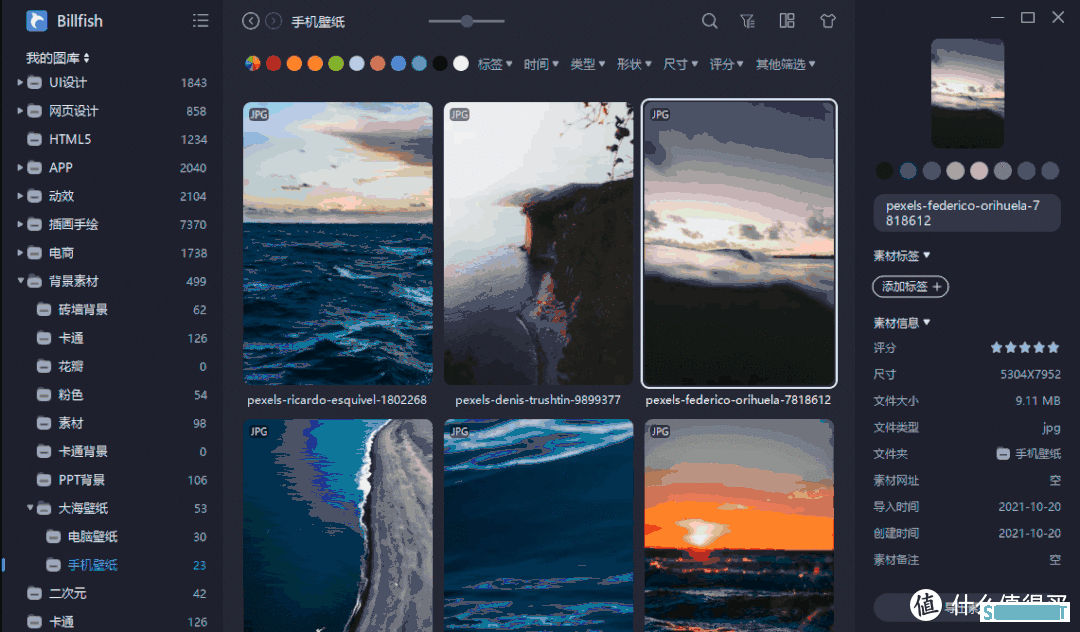Image resolution: width=1080 pixels, height=632 pixels.
Task: Adjust the thumbnail size slider handle
Action: [467, 21]
